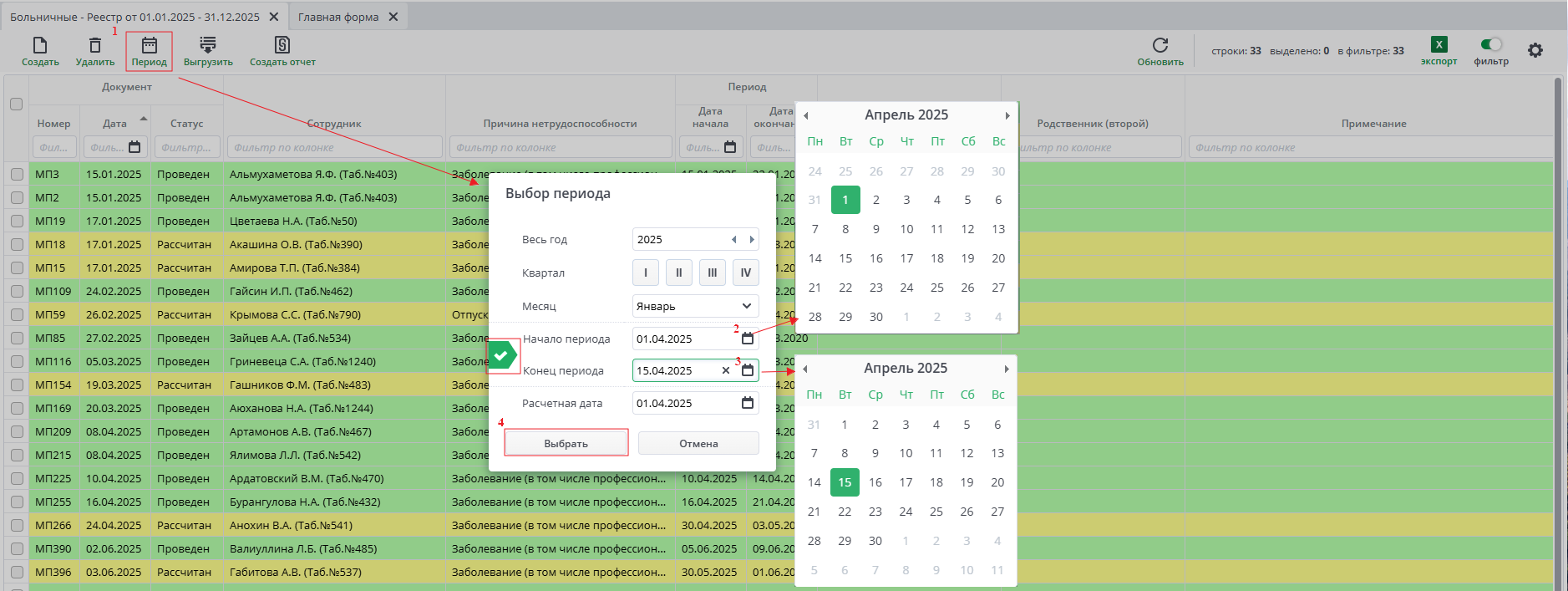The height and width of the screenshot is (591, 1568).
Task: Increase the year 2025 with right arrow
Action: point(752,239)
